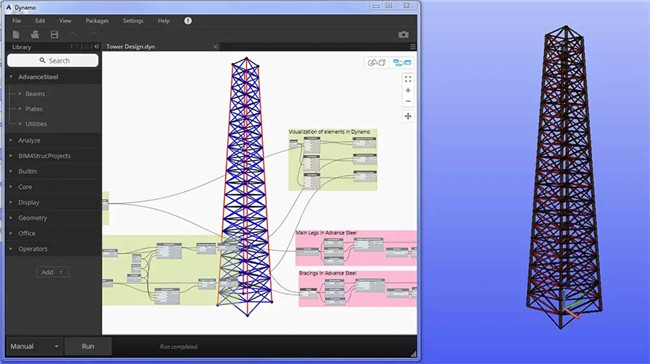Click the Run button
The width and height of the screenshot is (650, 364).
pyautogui.click(x=88, y=346)
